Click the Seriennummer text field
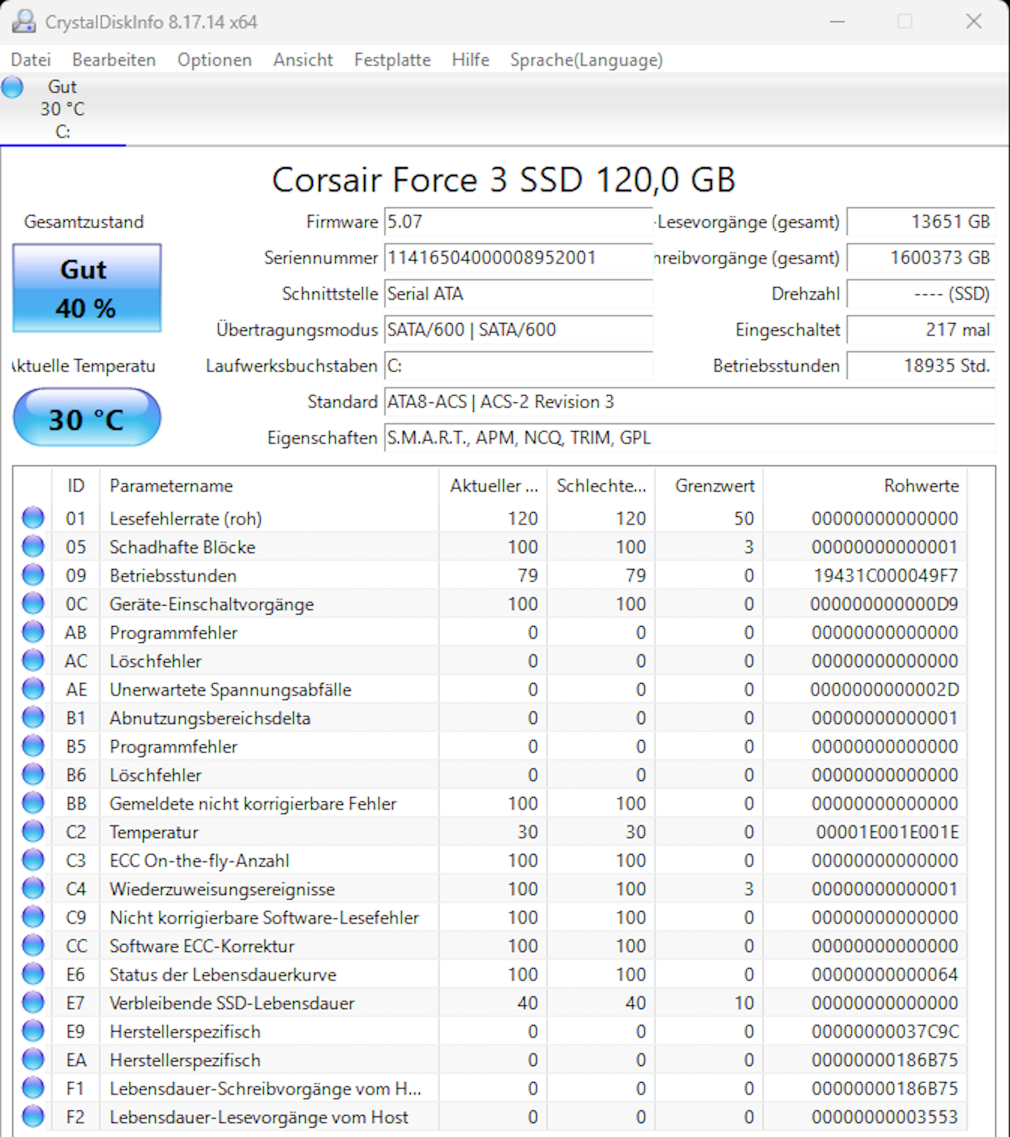This screenshot has height=1137, width=1010. (x=517, y=258)
